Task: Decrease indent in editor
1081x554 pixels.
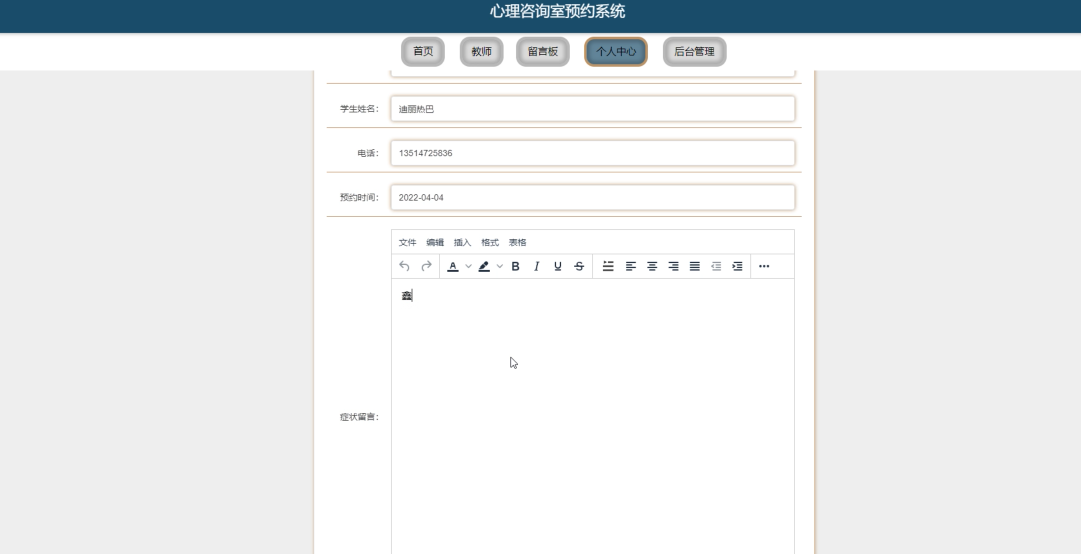Action: coord(716,266)
